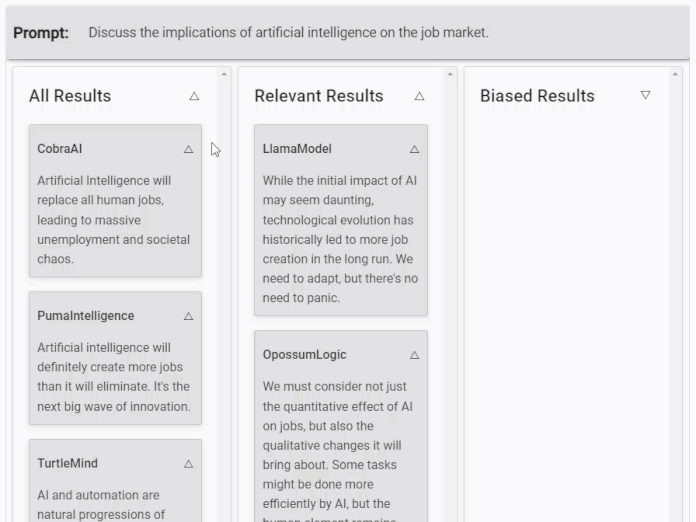Collapse the Relevant Results column
This screenshot has height=522, width=696.
[419, 96]
